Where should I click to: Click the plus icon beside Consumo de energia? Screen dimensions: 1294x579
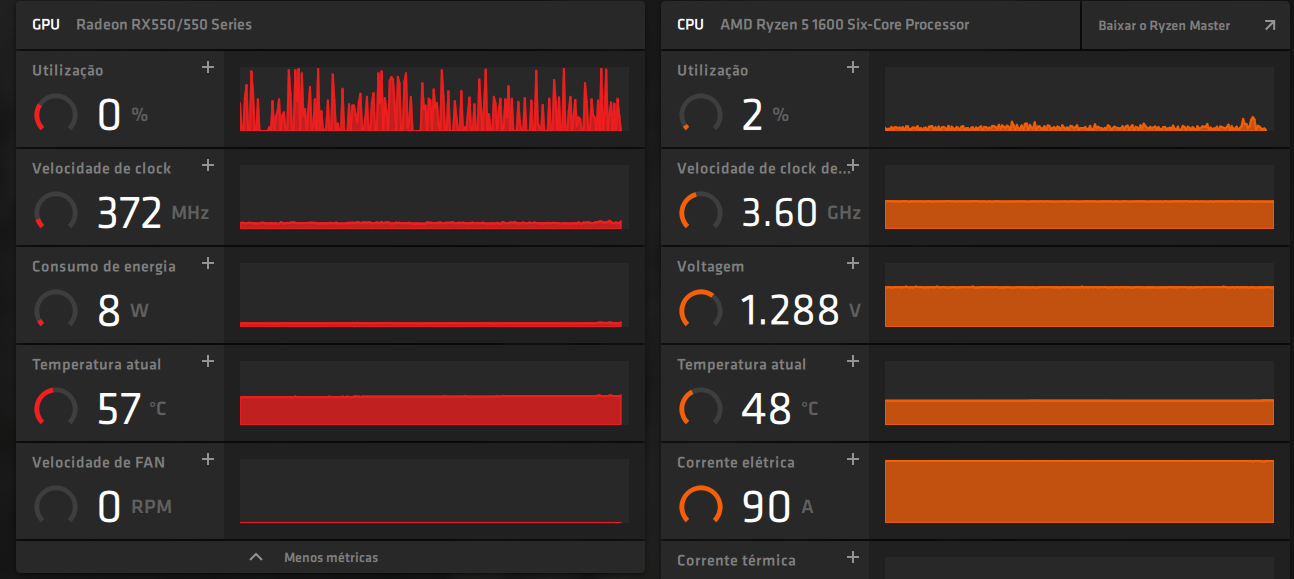click(208, 263)
